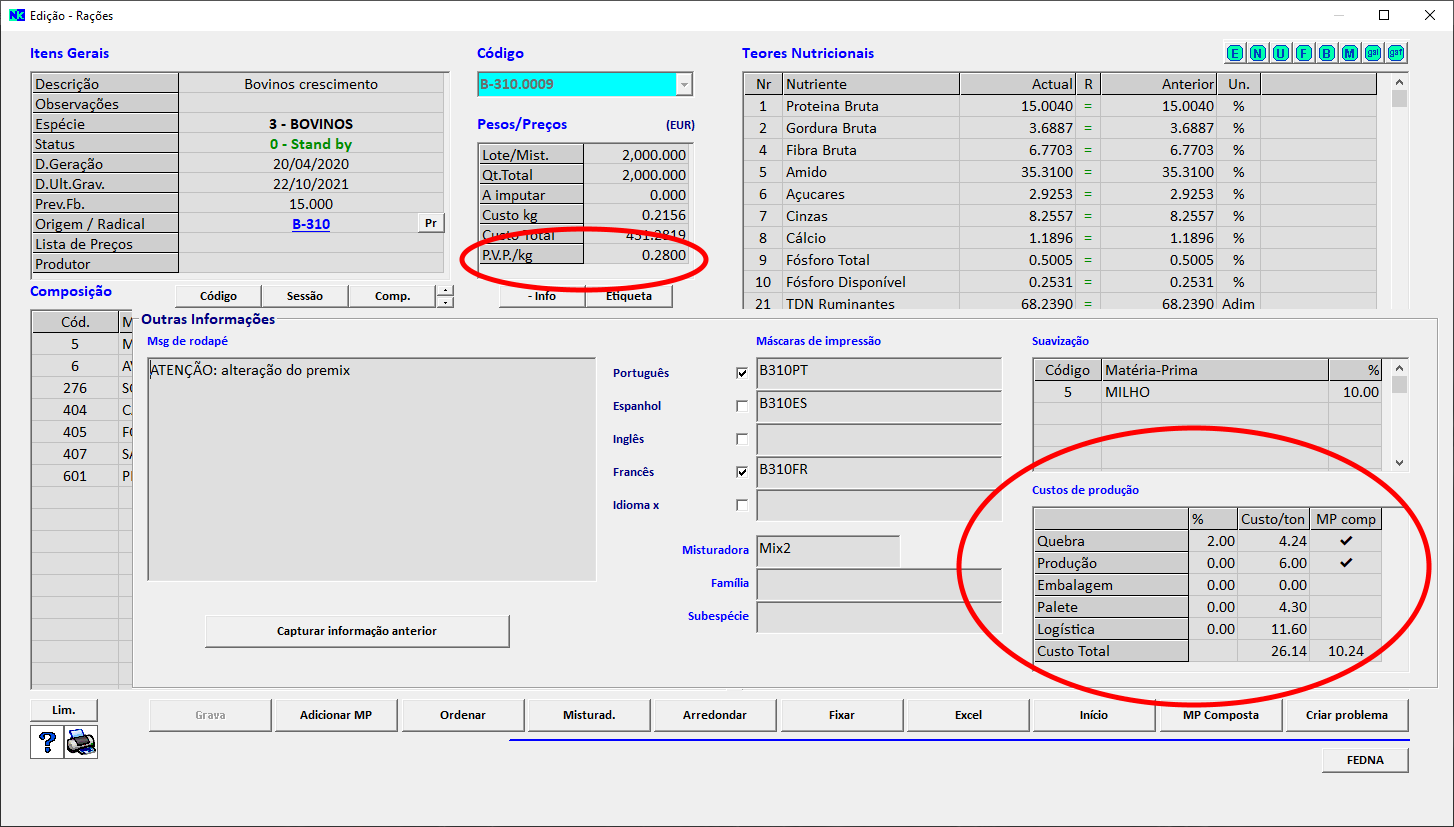Click the green M nutrient icon

[x=1350, y=53]
